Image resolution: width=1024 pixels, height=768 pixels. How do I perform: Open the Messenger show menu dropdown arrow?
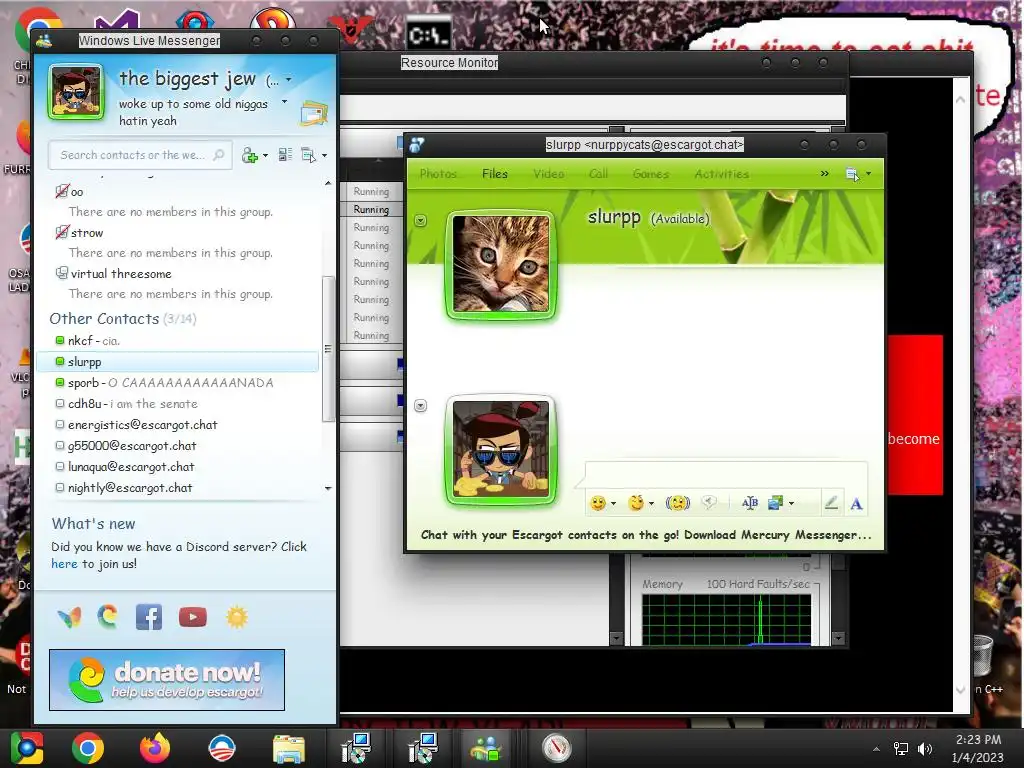324,155
